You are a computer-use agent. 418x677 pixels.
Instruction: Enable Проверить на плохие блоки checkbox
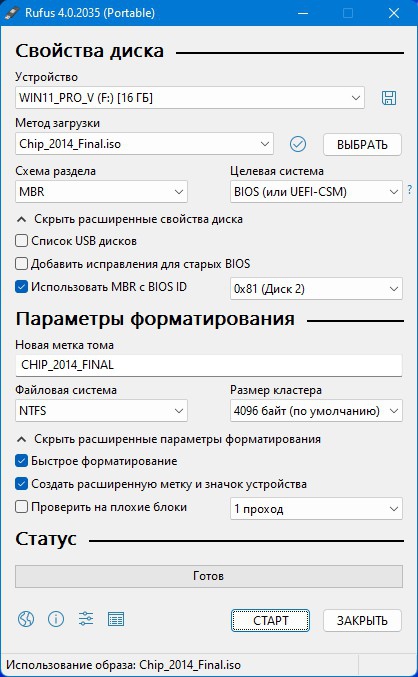click(21, 506)
